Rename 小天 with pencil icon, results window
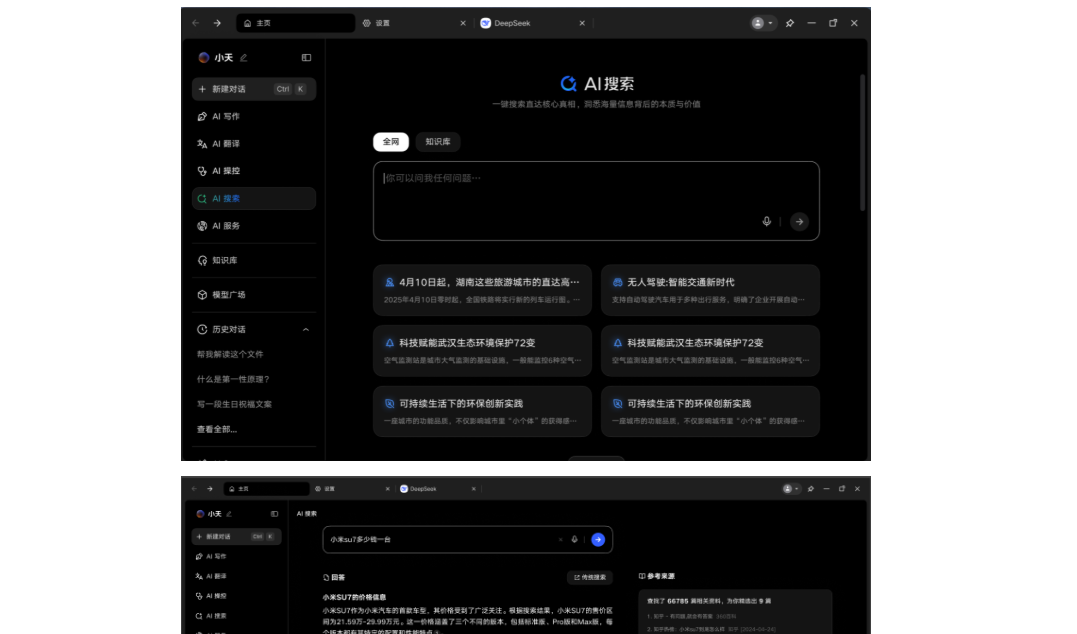1077x634 pixels. point(229,514)
